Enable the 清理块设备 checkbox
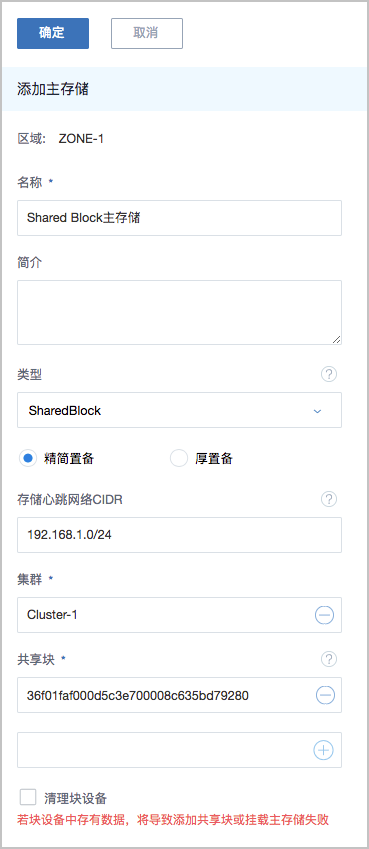Viewport: 369px width, 849px height. click(27, 798)
